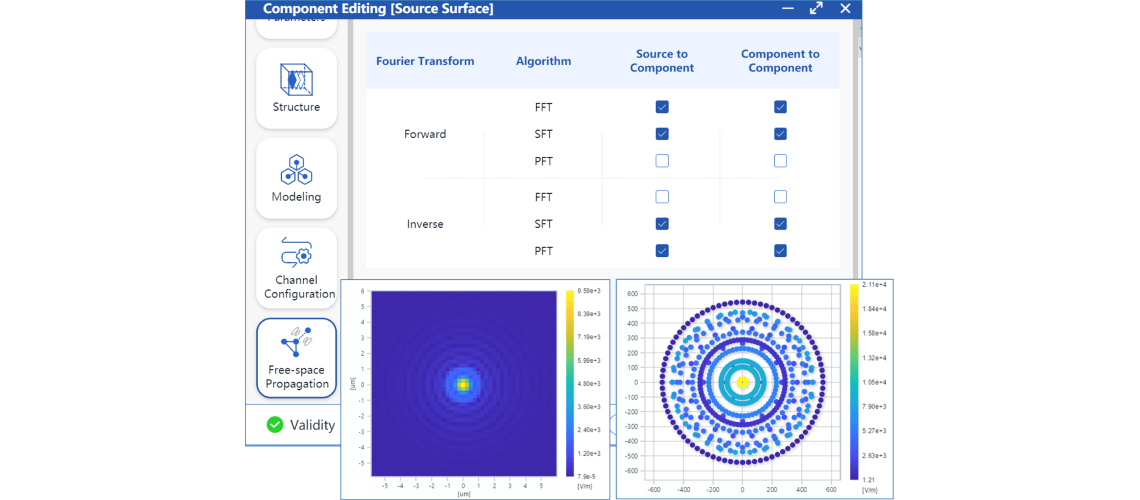Uncheck Inverse SFT Source to Component
The image size is (1140, 500).
click(662, 224)
